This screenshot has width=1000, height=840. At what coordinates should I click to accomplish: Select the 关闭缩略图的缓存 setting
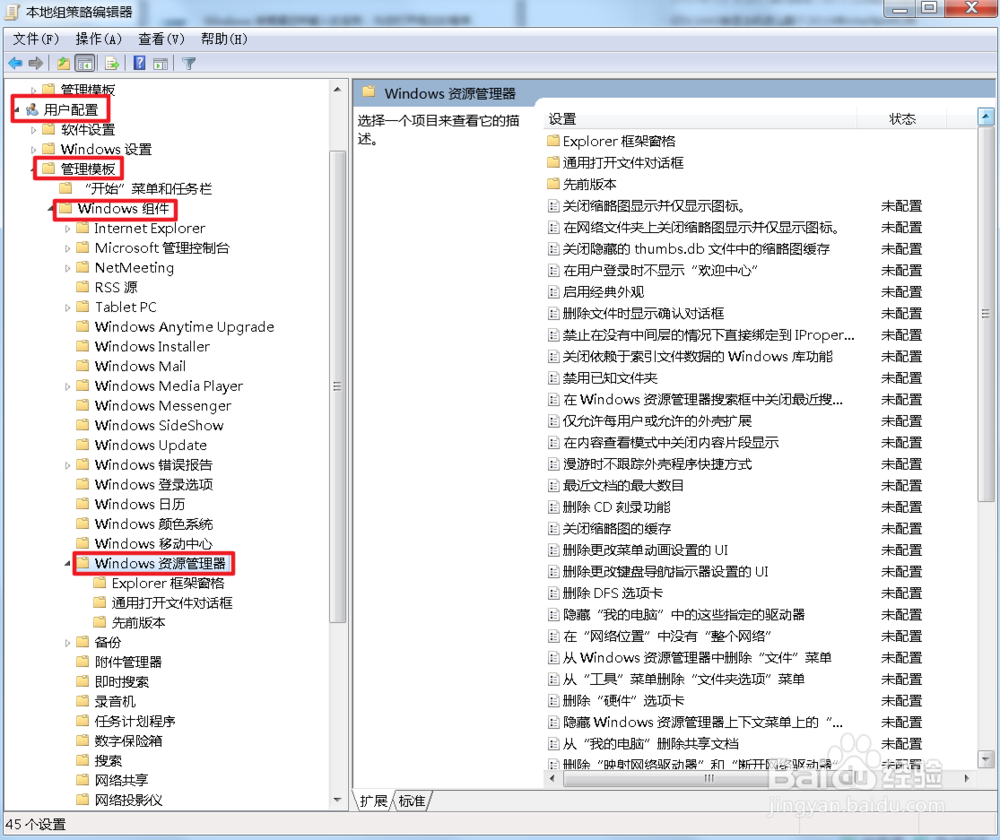(x=616, y=529)
